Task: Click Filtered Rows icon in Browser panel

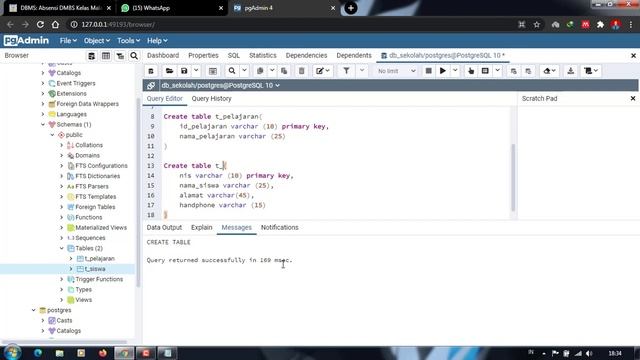Action: (120, 56)
